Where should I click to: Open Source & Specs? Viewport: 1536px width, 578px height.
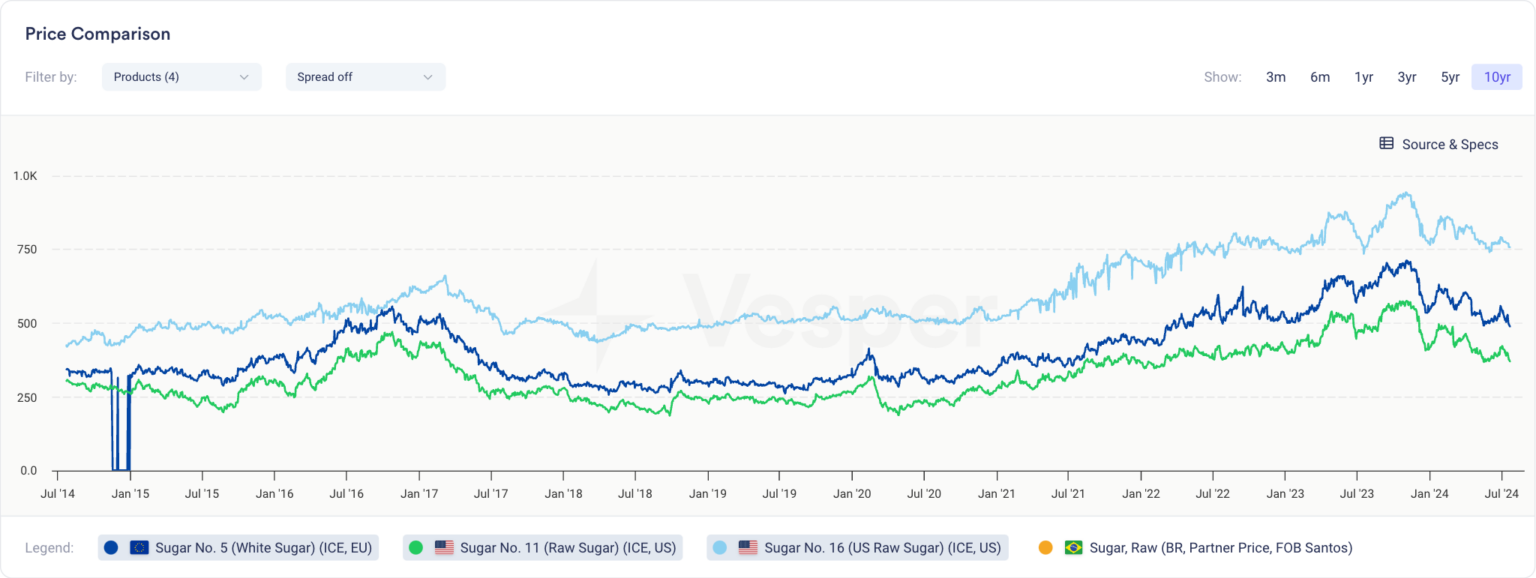pyautogui.click(x=1450, y=144)
